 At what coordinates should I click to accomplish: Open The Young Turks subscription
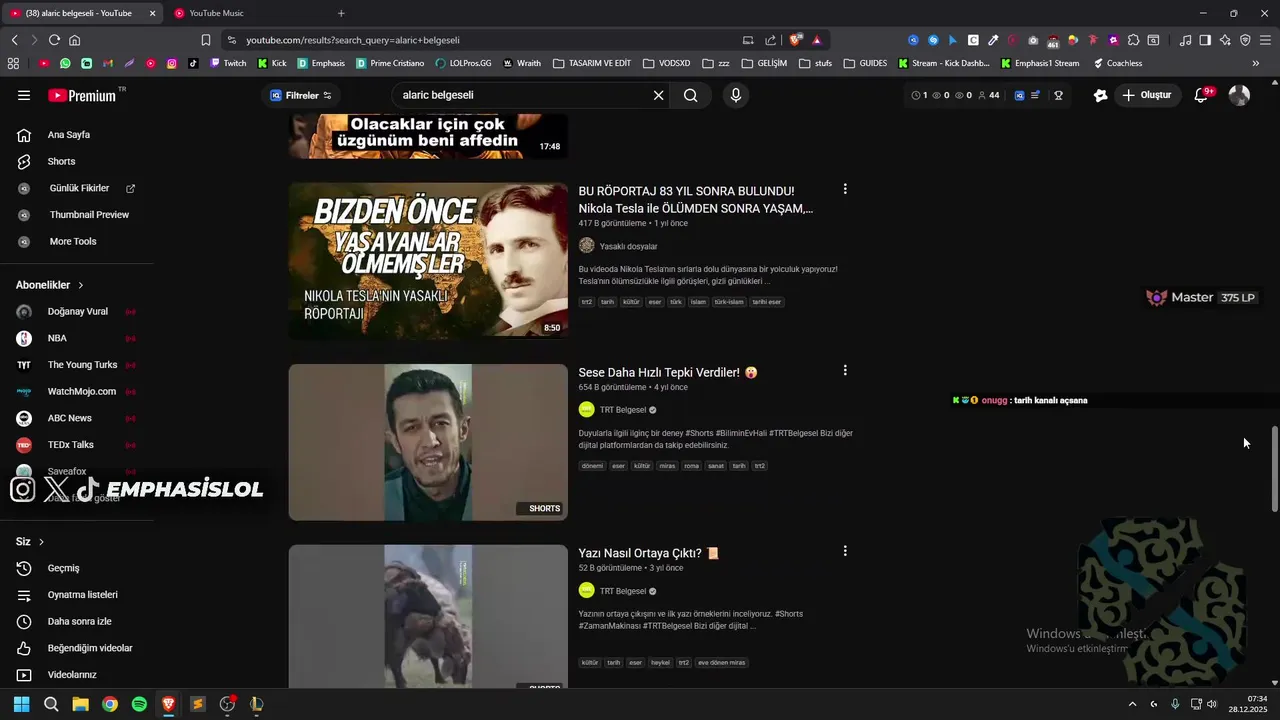tap(82, 365)
